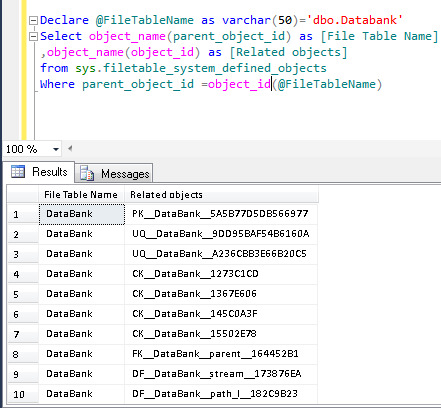The height and width of the screenshot is (410, 441).
Task: Select row 7 header in results
Action: [x=23, y=334]
